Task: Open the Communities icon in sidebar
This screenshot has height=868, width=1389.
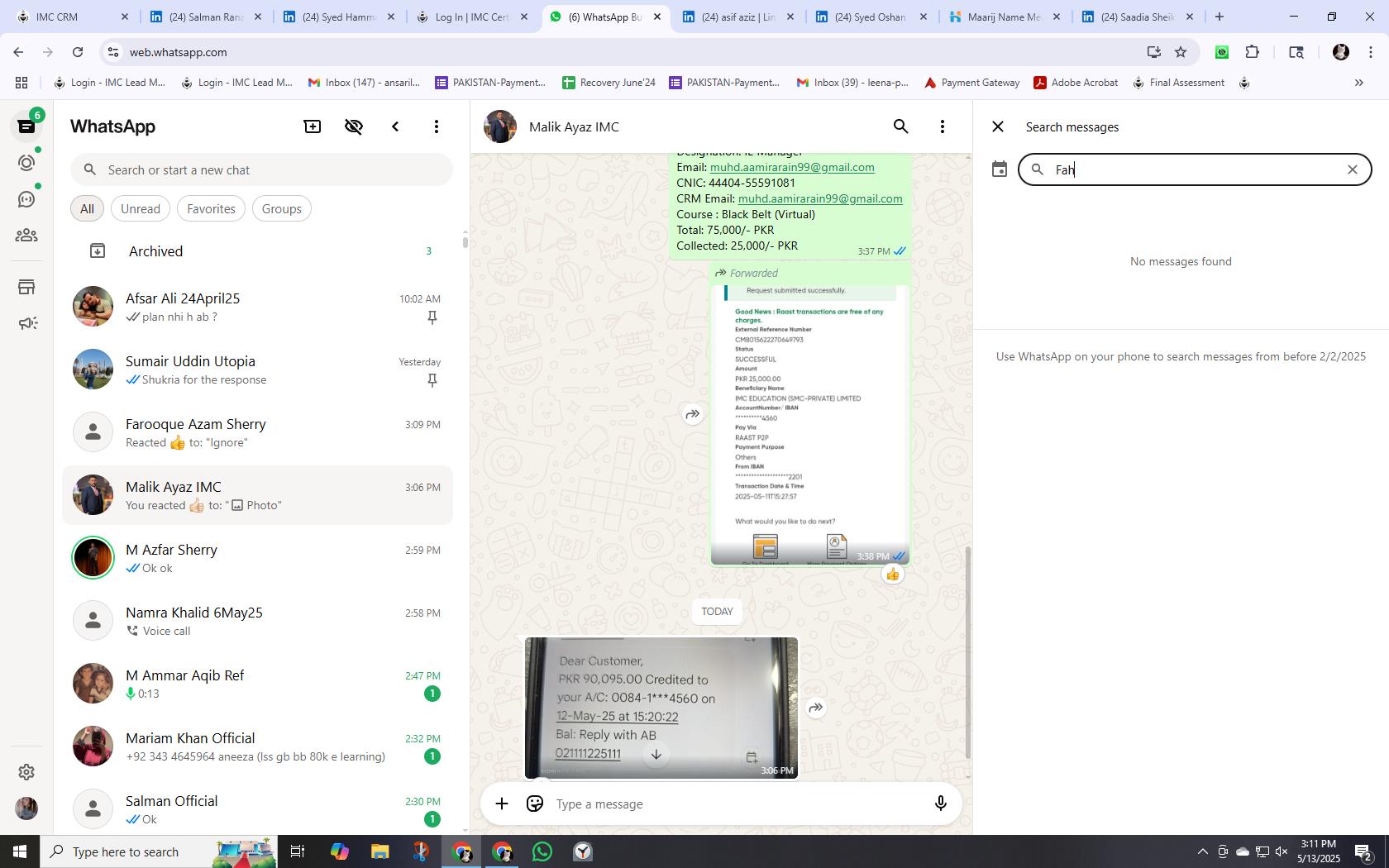Action: 26,236
